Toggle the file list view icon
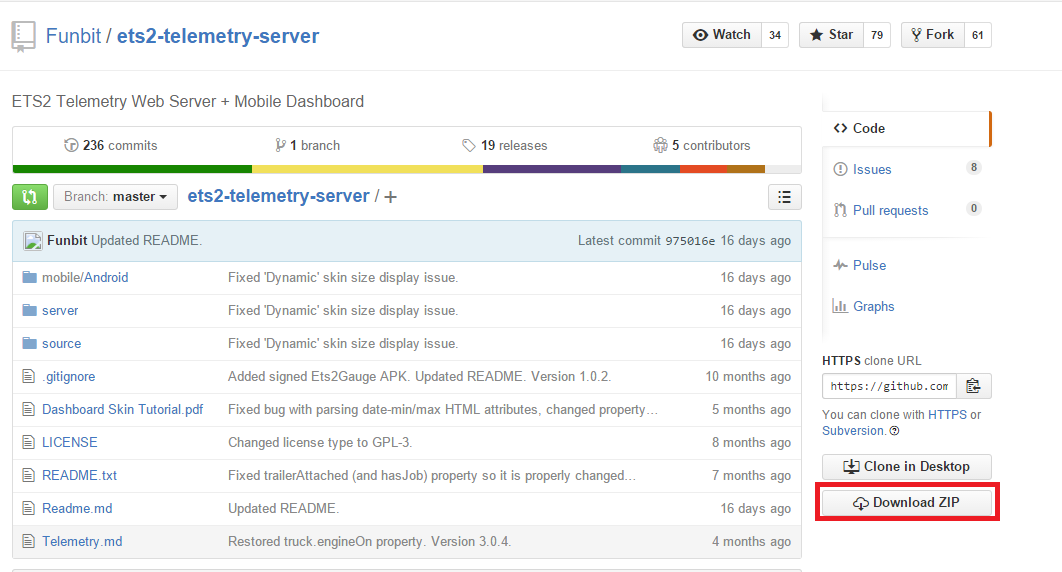Screen dimensions: 1062x572 click(x=785, y=197)
